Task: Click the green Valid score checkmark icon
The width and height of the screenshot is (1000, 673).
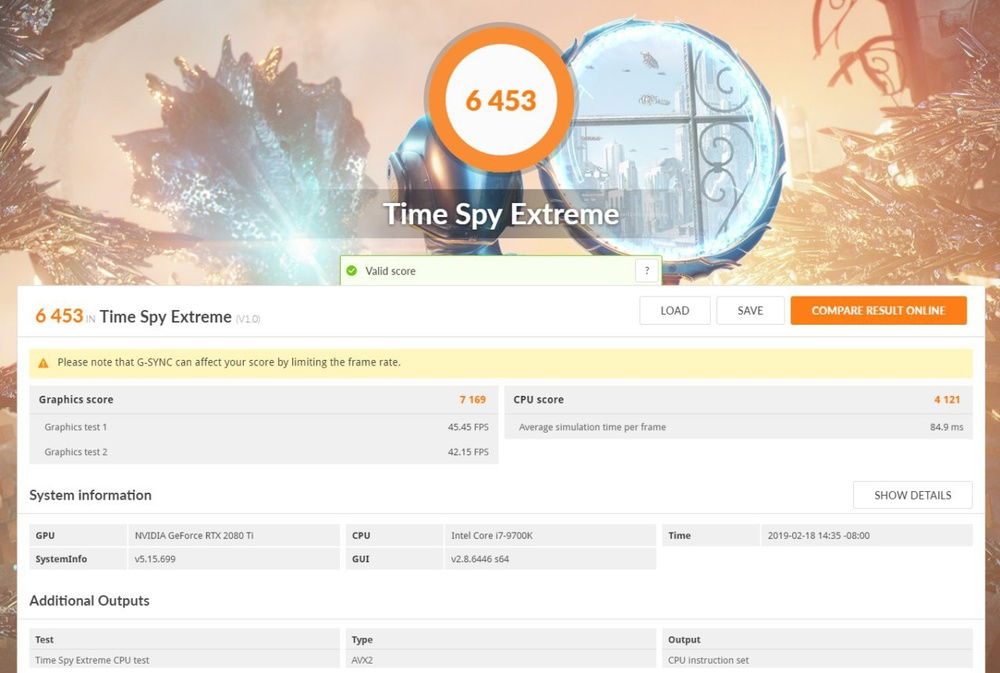Action: point(352,270)
